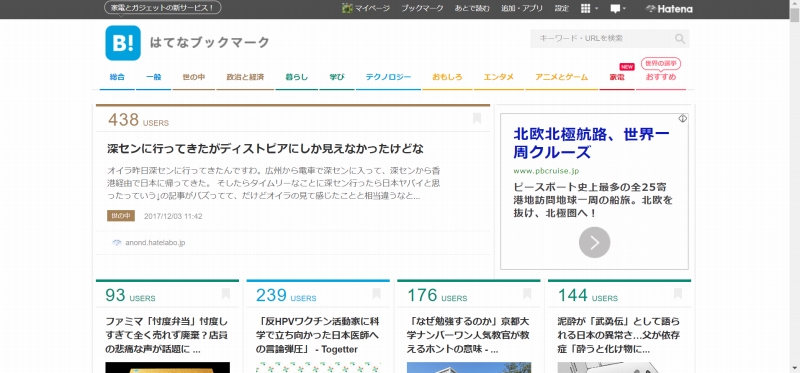Click the ピースボート ad description text
Viewport: 800px width, 373px height.
593,200
